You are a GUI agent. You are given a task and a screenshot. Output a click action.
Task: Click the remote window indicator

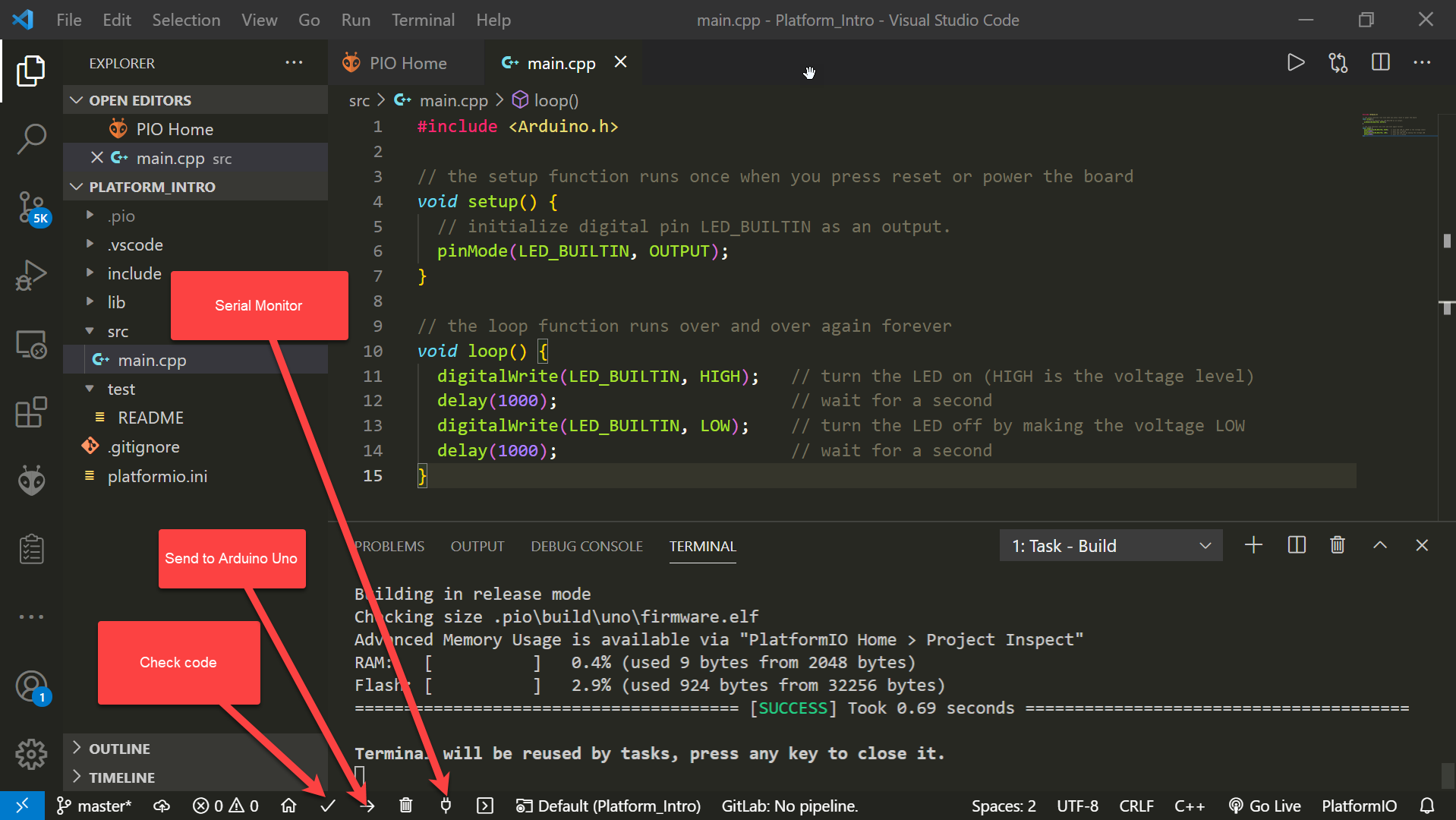click(x=22, y=806)
